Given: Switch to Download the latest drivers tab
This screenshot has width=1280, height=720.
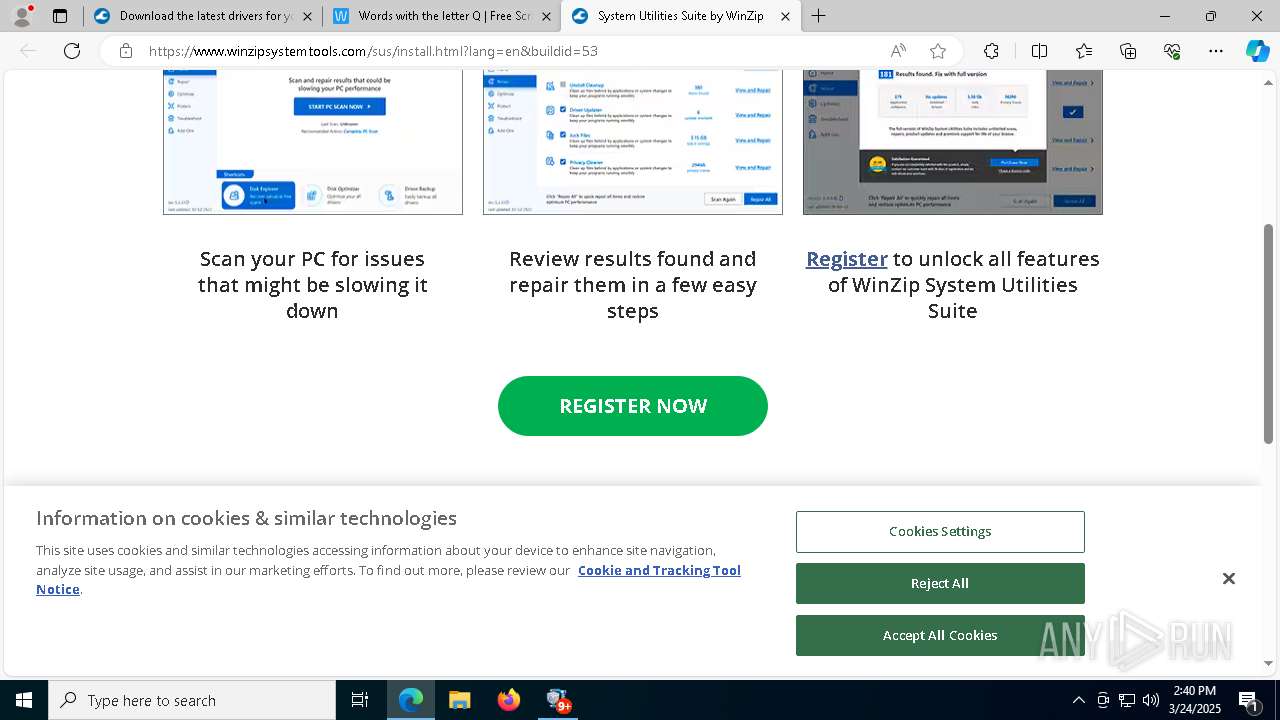Looking at the screenshot, I should tap(202, 16).
